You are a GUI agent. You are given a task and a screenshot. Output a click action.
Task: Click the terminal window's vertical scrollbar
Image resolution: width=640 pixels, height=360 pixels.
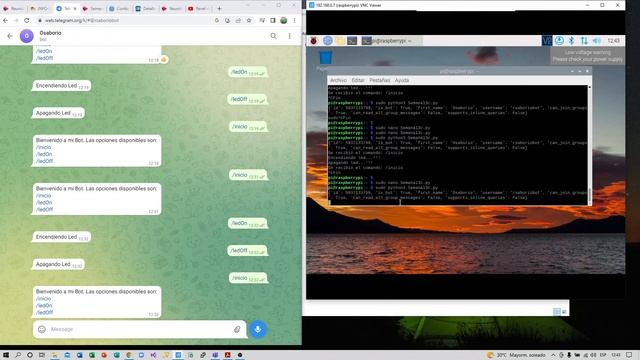[x=589, y=145]
